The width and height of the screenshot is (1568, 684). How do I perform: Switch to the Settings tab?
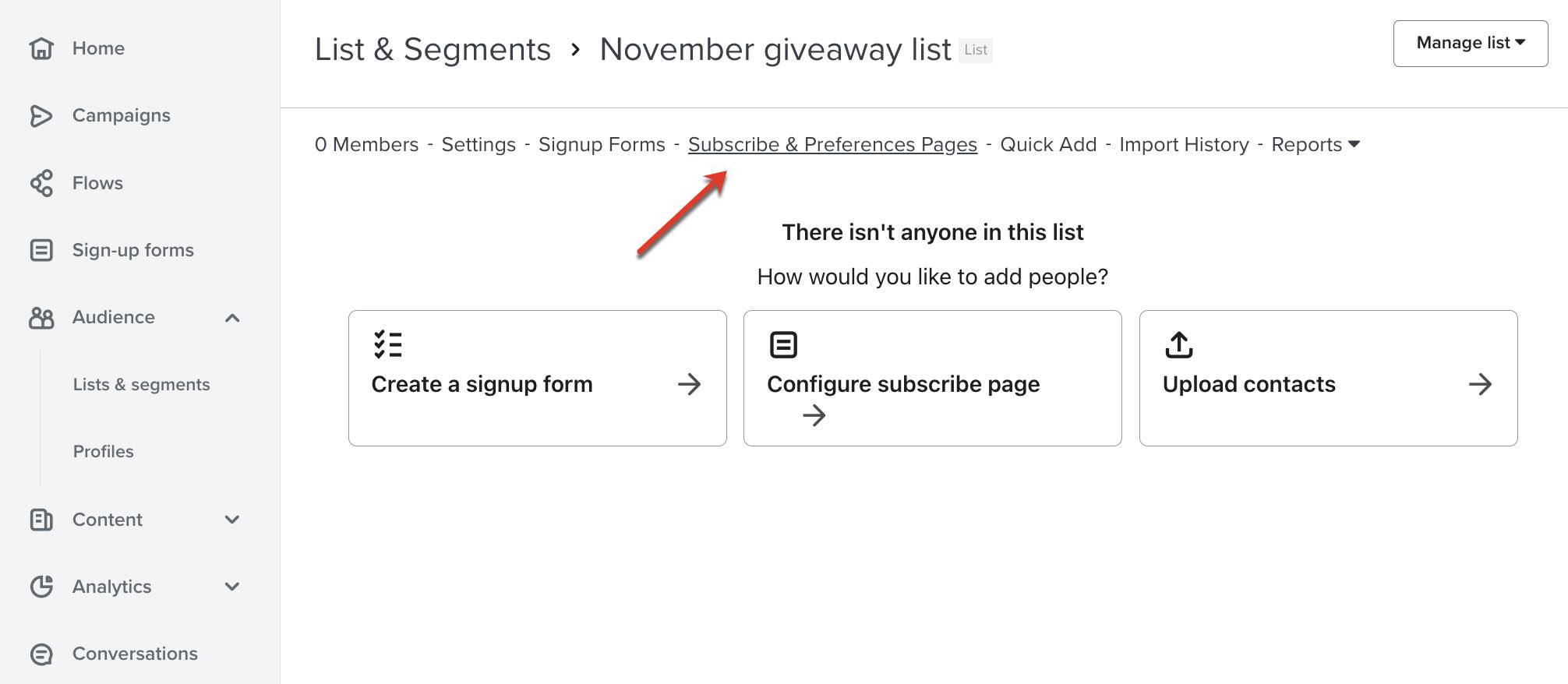(478, 144)
